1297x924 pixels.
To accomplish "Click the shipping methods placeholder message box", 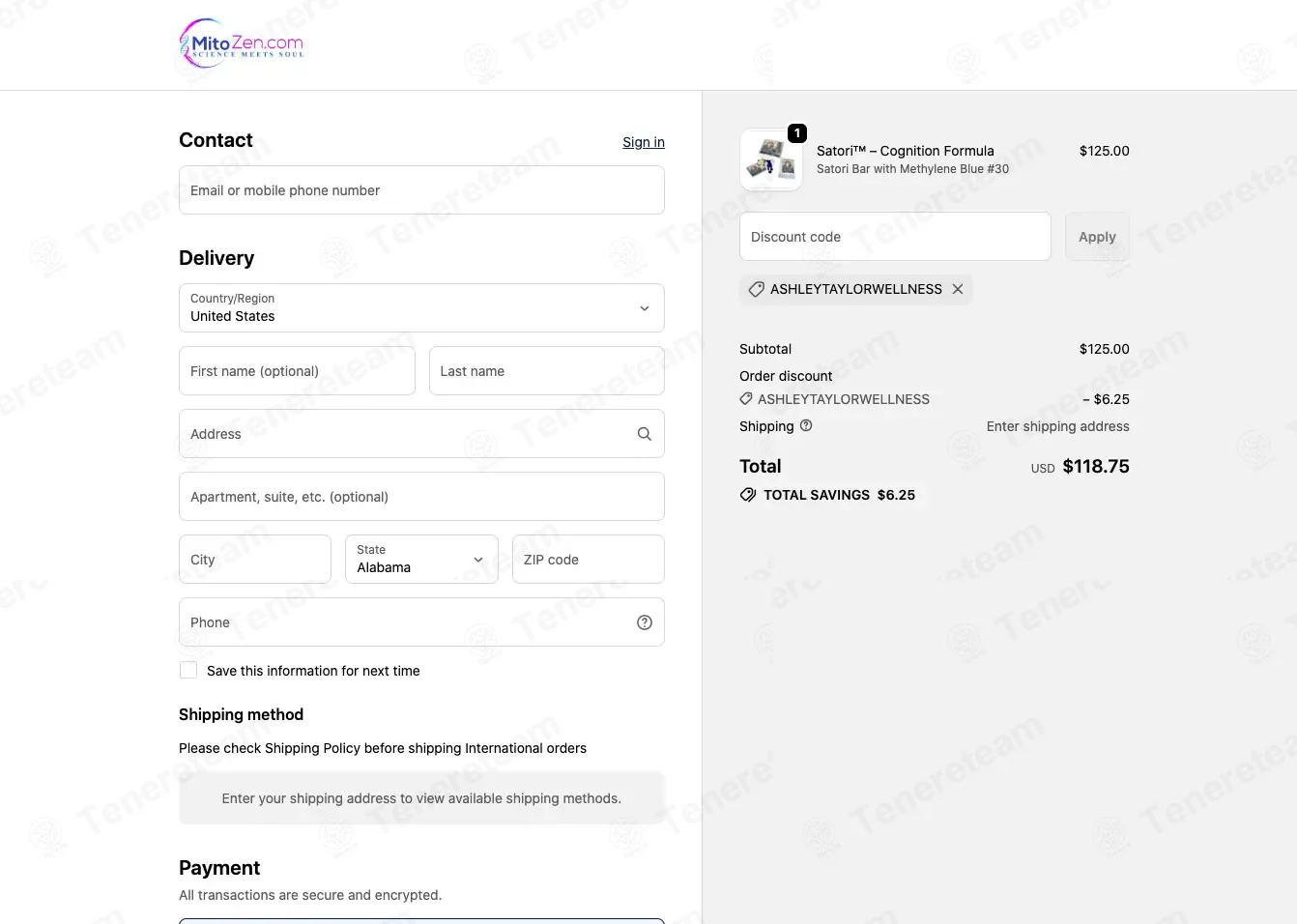I will point(421,797).
